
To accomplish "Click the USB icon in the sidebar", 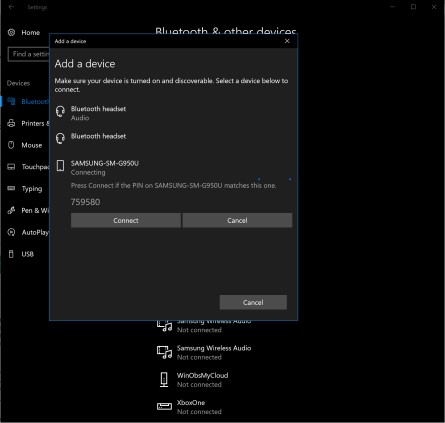I will pos(11,254).
